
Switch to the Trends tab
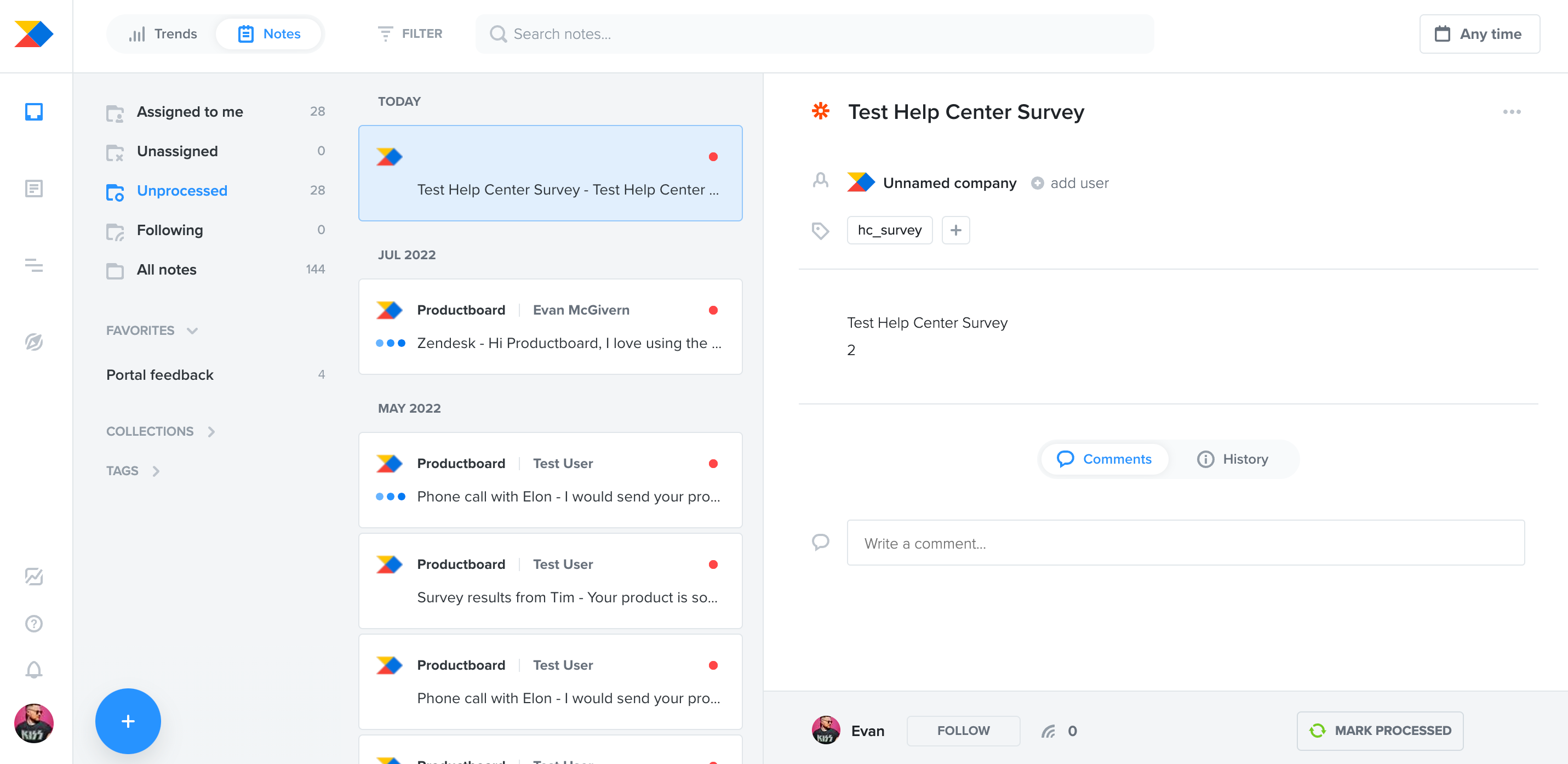(162, 33)
